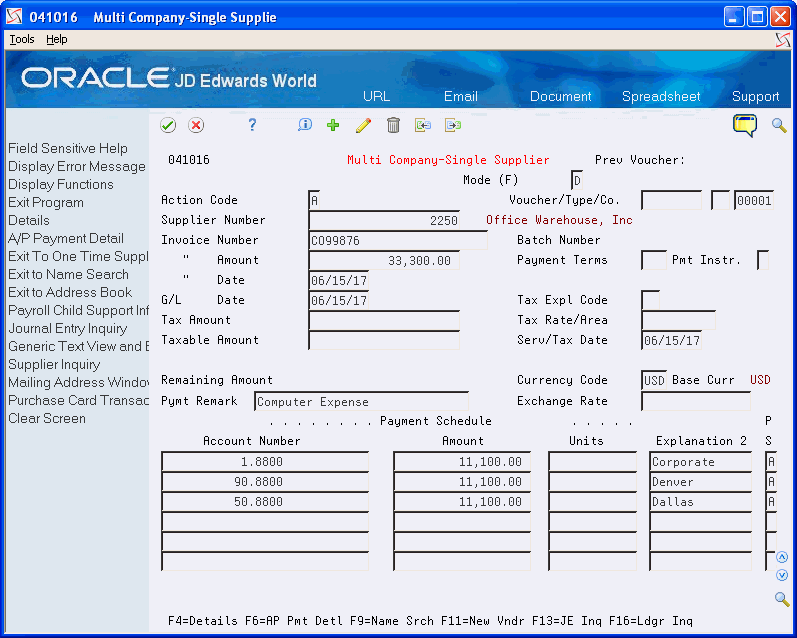Image resolution: width=797 pixels, height=638 pixels.
Task: Select the Document header tab
Action: (x=560, y=97)
